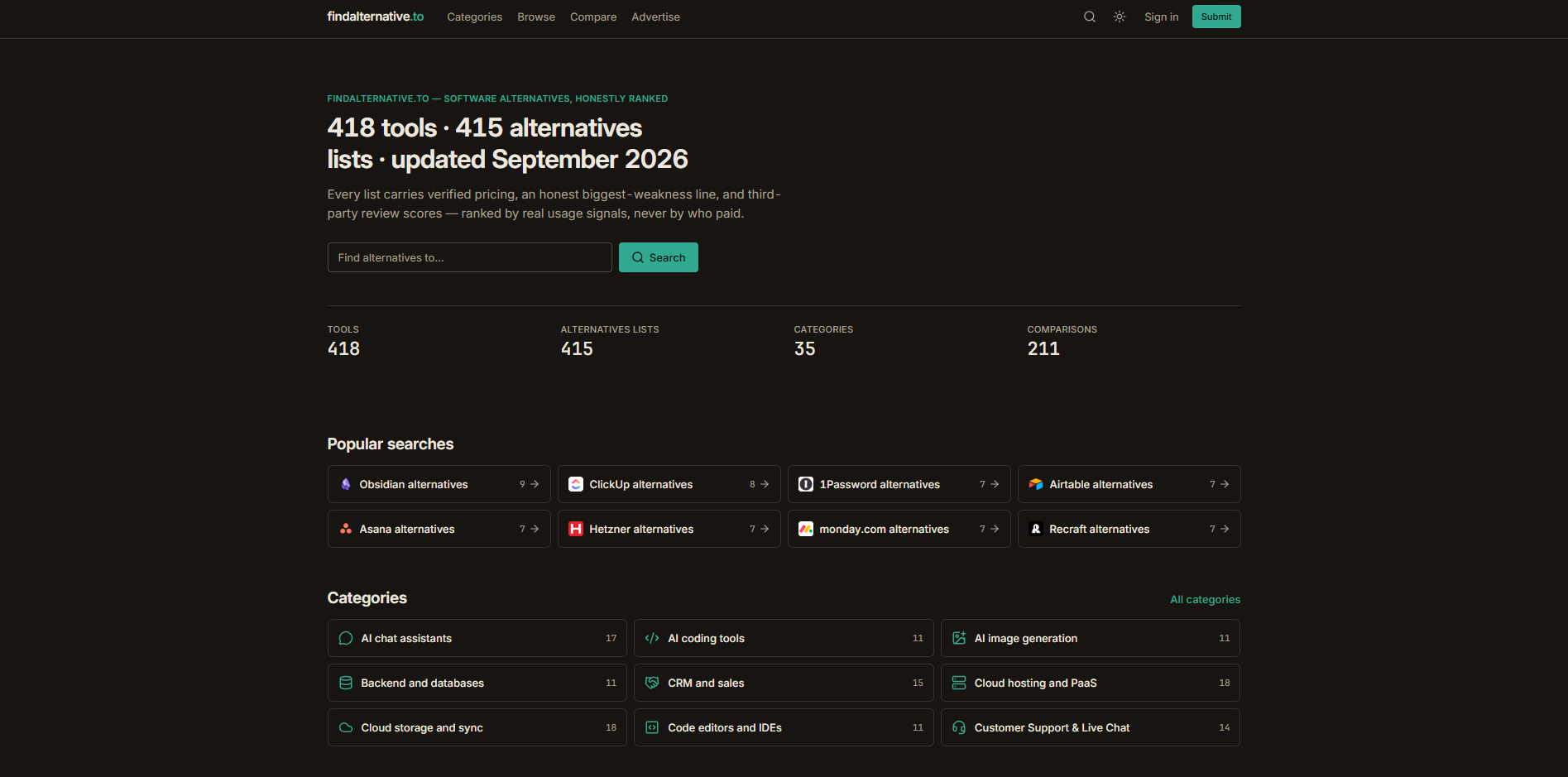Focus the Find alternatives to search field
The height and width of the screenshot is (777, 1568).
click(470, 257)
